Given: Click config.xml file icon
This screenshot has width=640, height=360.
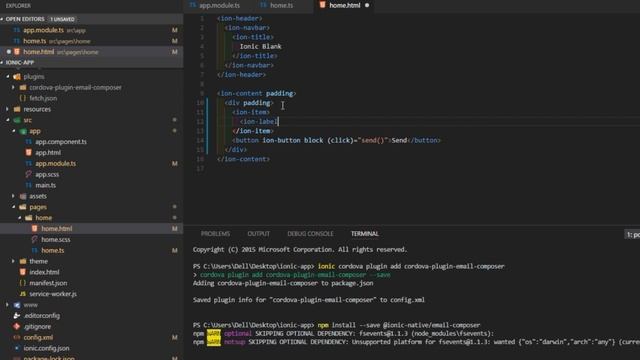Looking at the screenshot, I should coord(17,337).
